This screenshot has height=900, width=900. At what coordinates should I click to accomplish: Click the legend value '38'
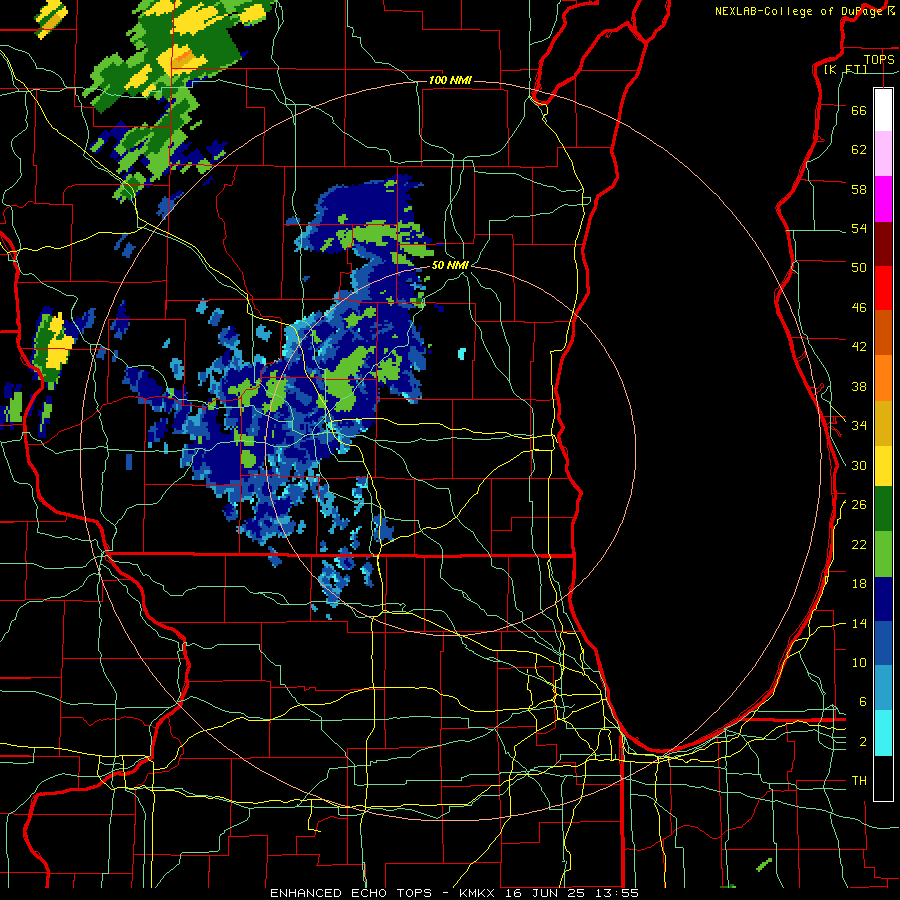pyautogui.click(x=859, y=386)
